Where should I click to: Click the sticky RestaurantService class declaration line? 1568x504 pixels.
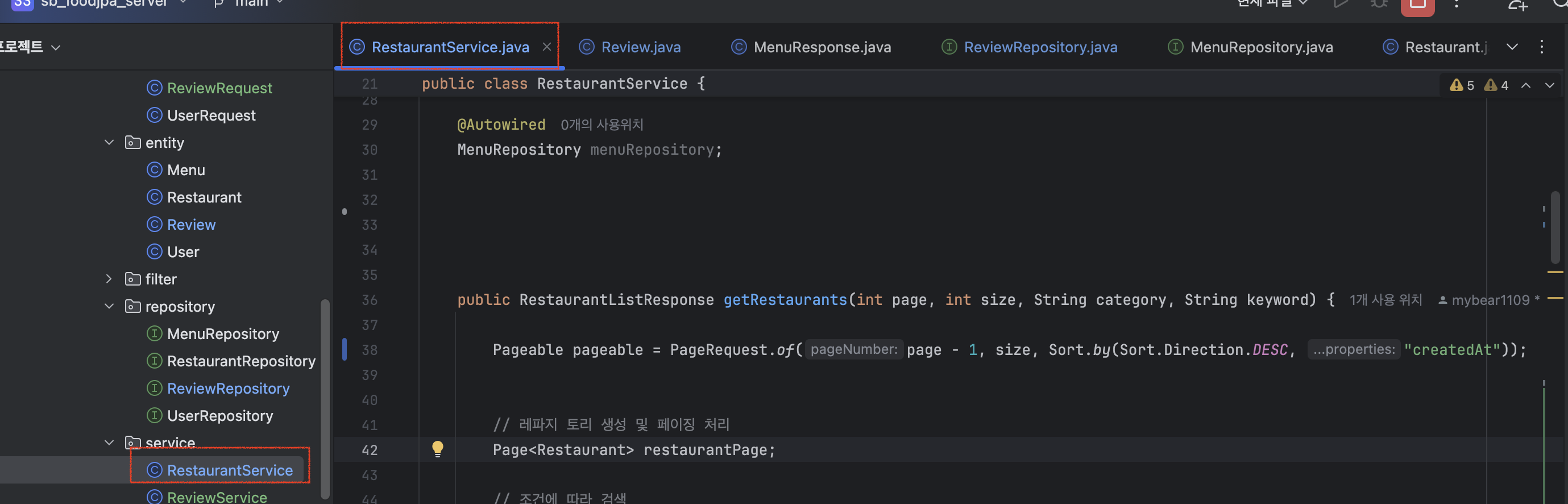(563, 84)
